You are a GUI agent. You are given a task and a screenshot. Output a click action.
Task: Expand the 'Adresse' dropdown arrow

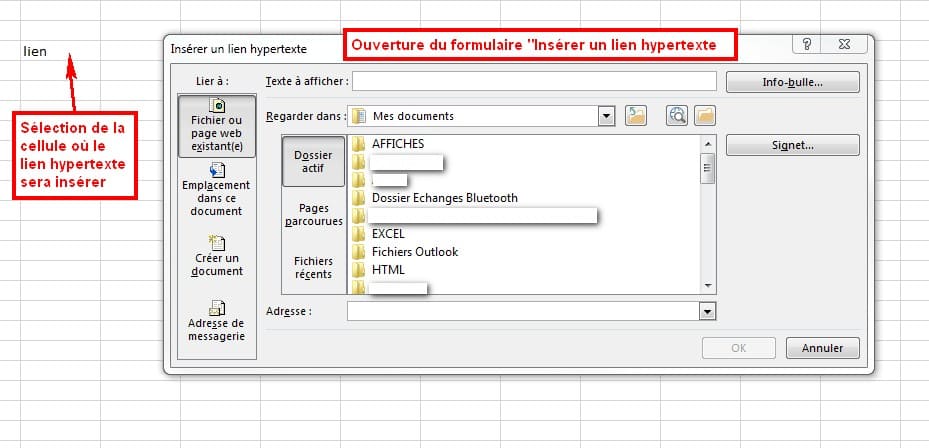pyautogui.click(x=708, y=312)
